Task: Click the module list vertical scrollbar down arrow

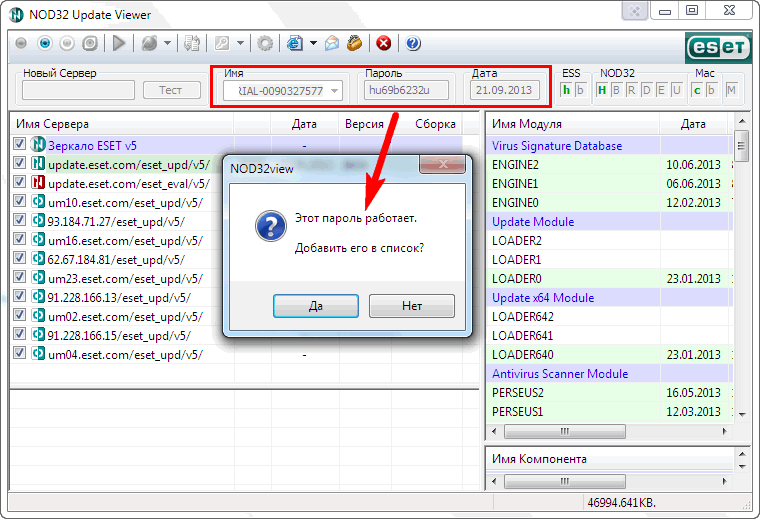Action: [x=742, y=414]
